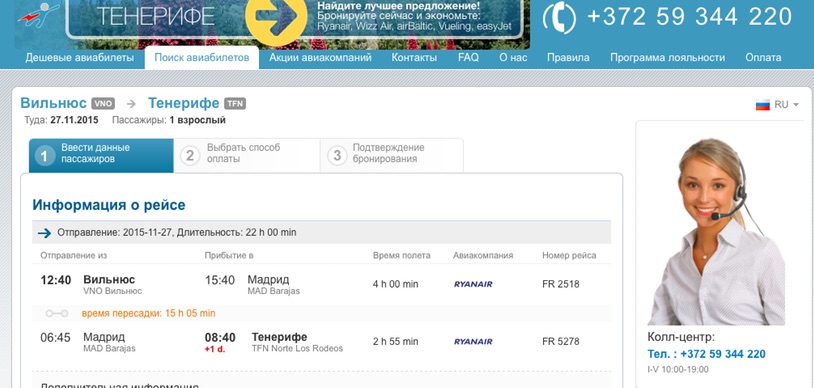
Task: Click the 4 h 00 min flight duration
Action: click(396, 284)
